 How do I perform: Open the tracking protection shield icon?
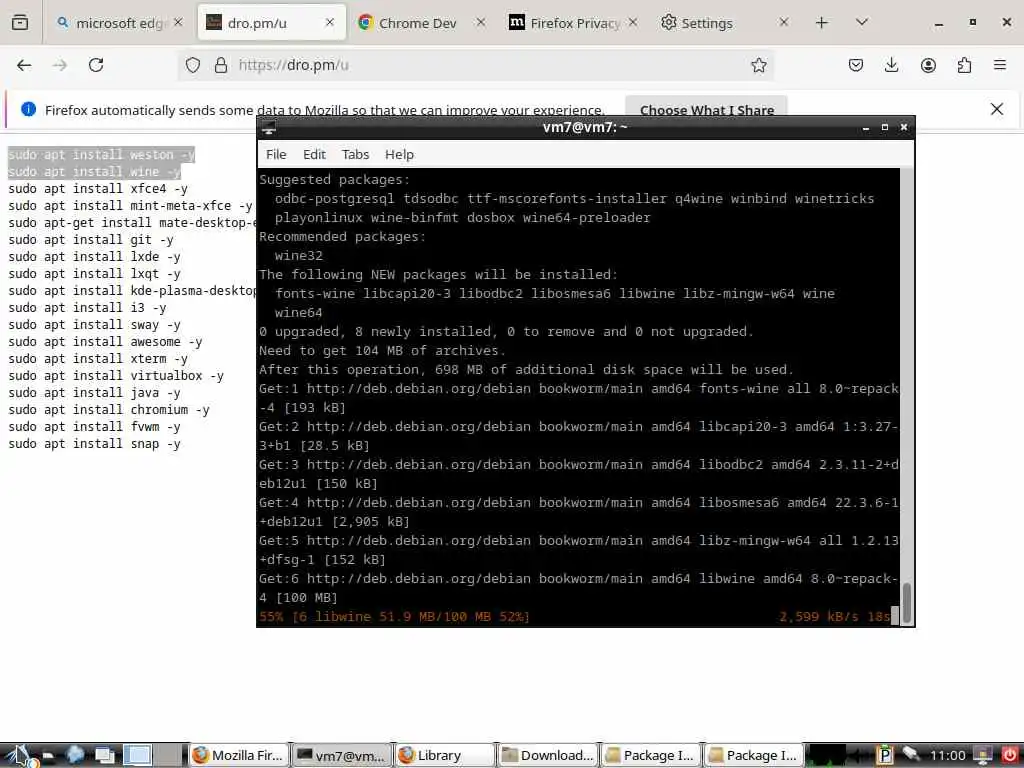coord(193,65)
